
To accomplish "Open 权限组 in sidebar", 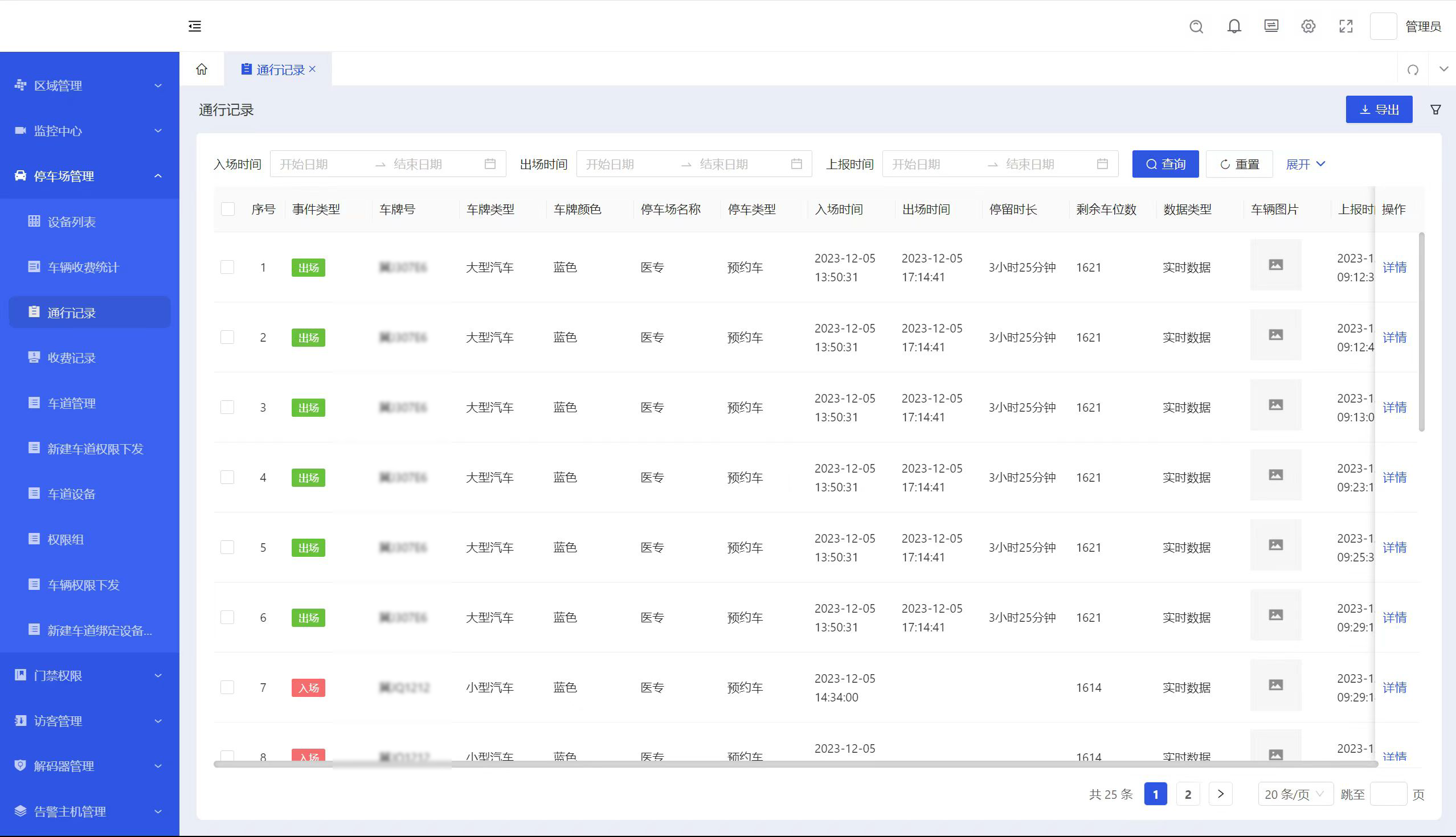I will [89, 539].
